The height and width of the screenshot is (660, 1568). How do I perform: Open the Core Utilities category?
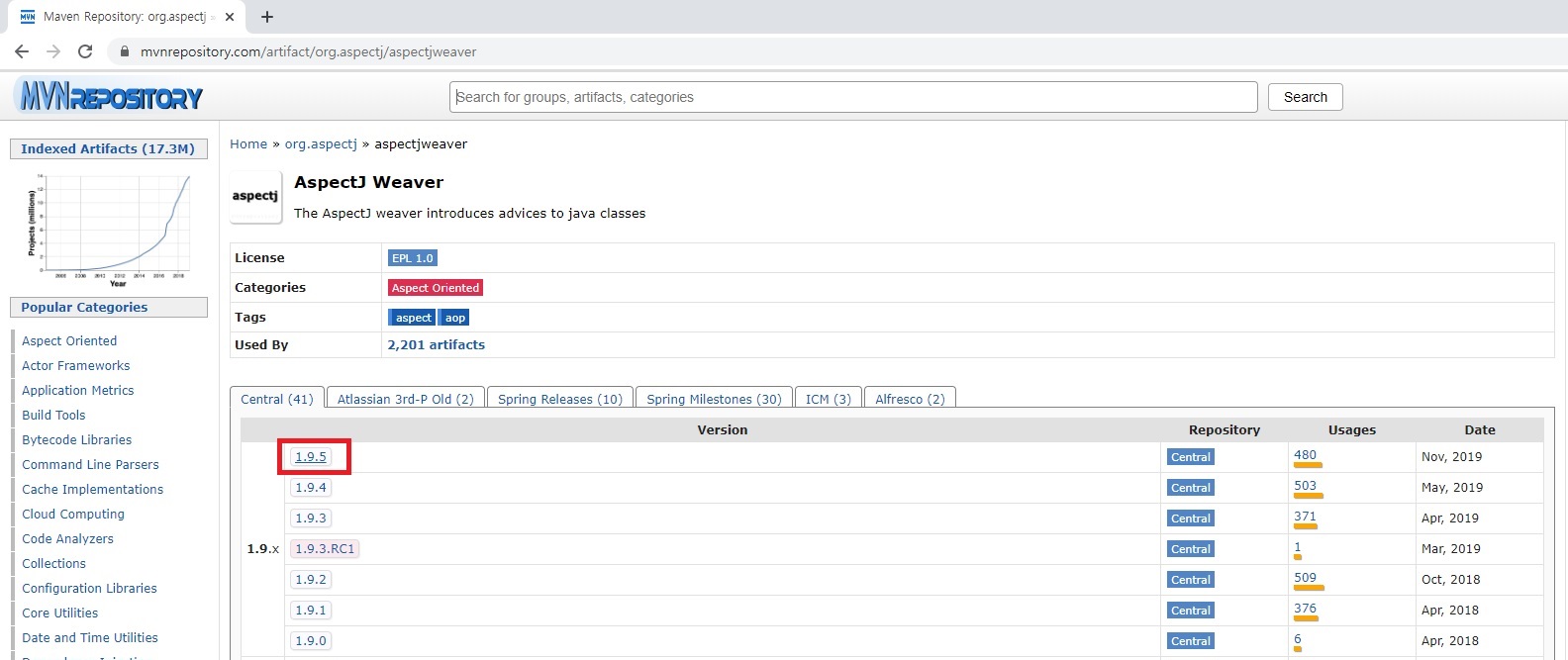[x=60, y=613]
